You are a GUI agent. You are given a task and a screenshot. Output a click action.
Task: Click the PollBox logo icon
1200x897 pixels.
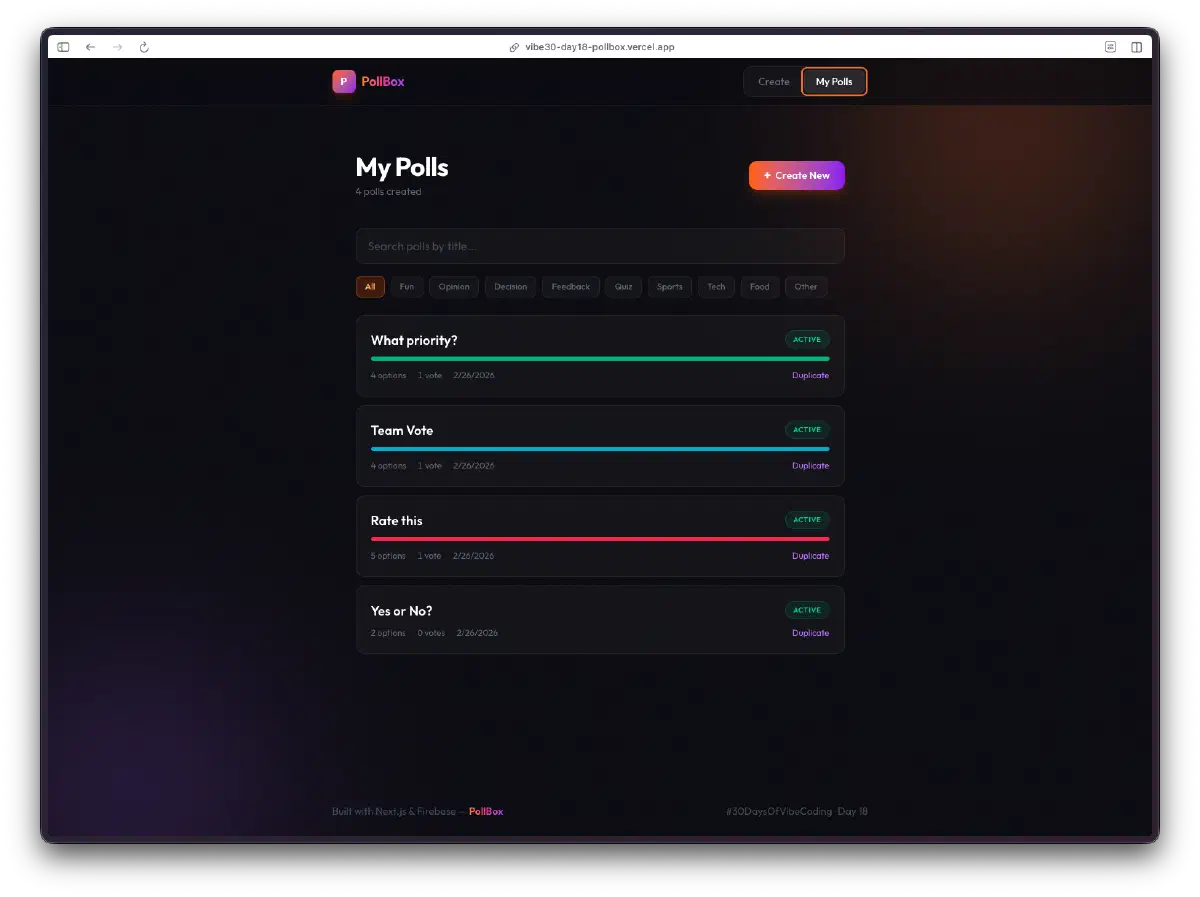click(344, 82)
